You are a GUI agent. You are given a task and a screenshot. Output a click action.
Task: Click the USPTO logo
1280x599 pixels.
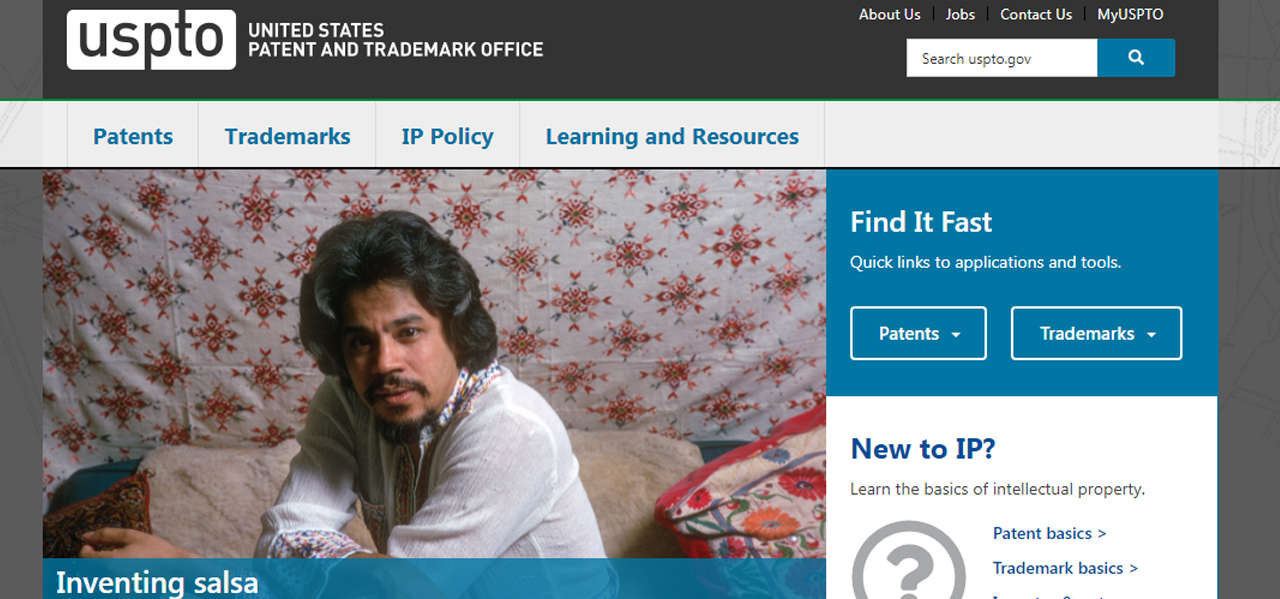click(x=151, y=40)
